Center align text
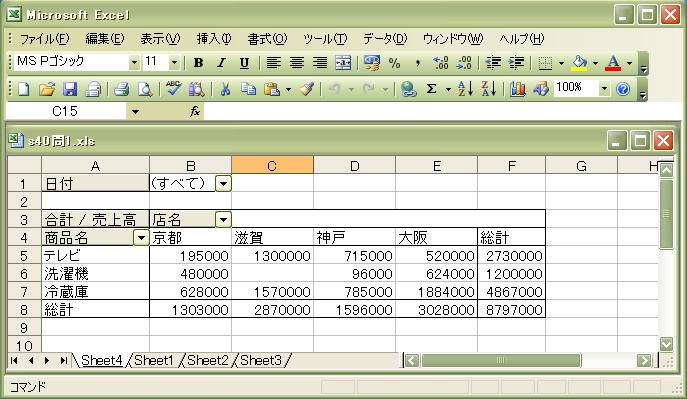 [297, 63]
